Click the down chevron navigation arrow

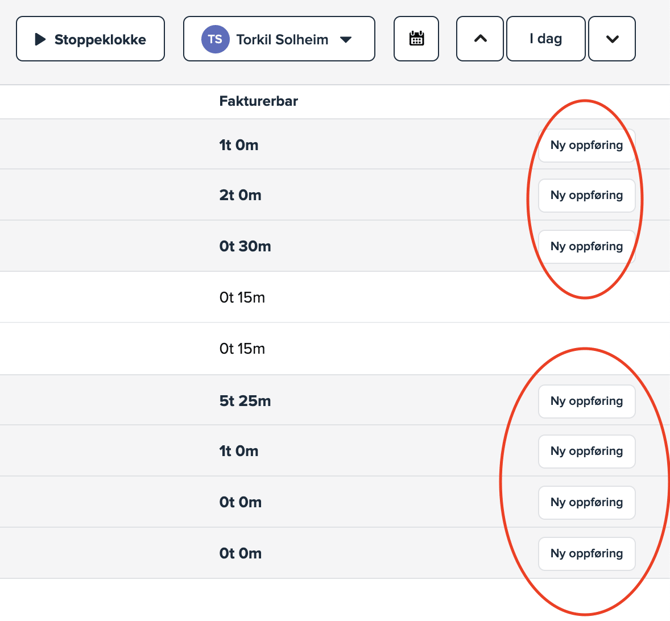[x=612, y=39]
